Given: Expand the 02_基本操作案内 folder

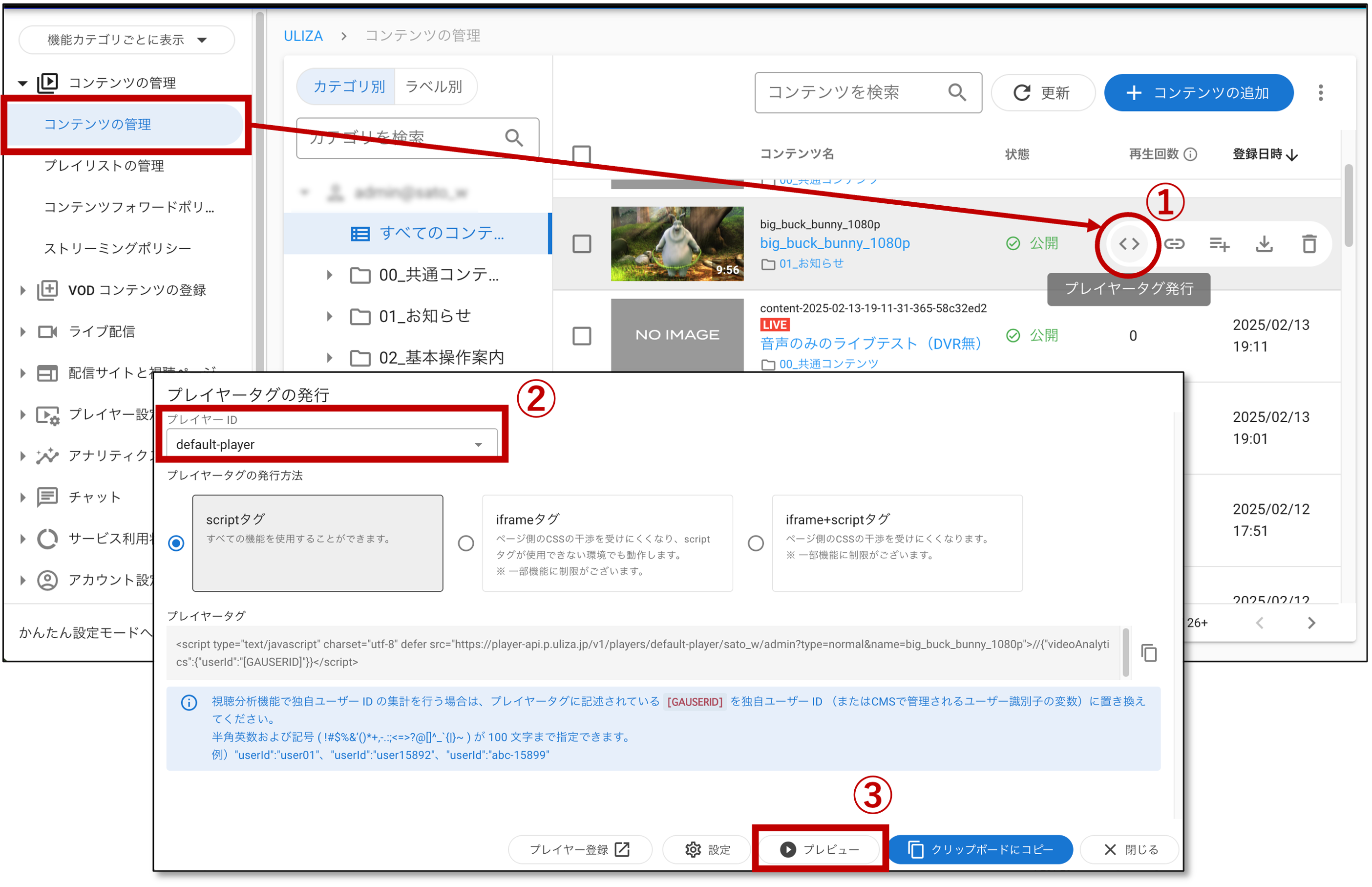Looking at the screenshot, I should coord(329,358).
